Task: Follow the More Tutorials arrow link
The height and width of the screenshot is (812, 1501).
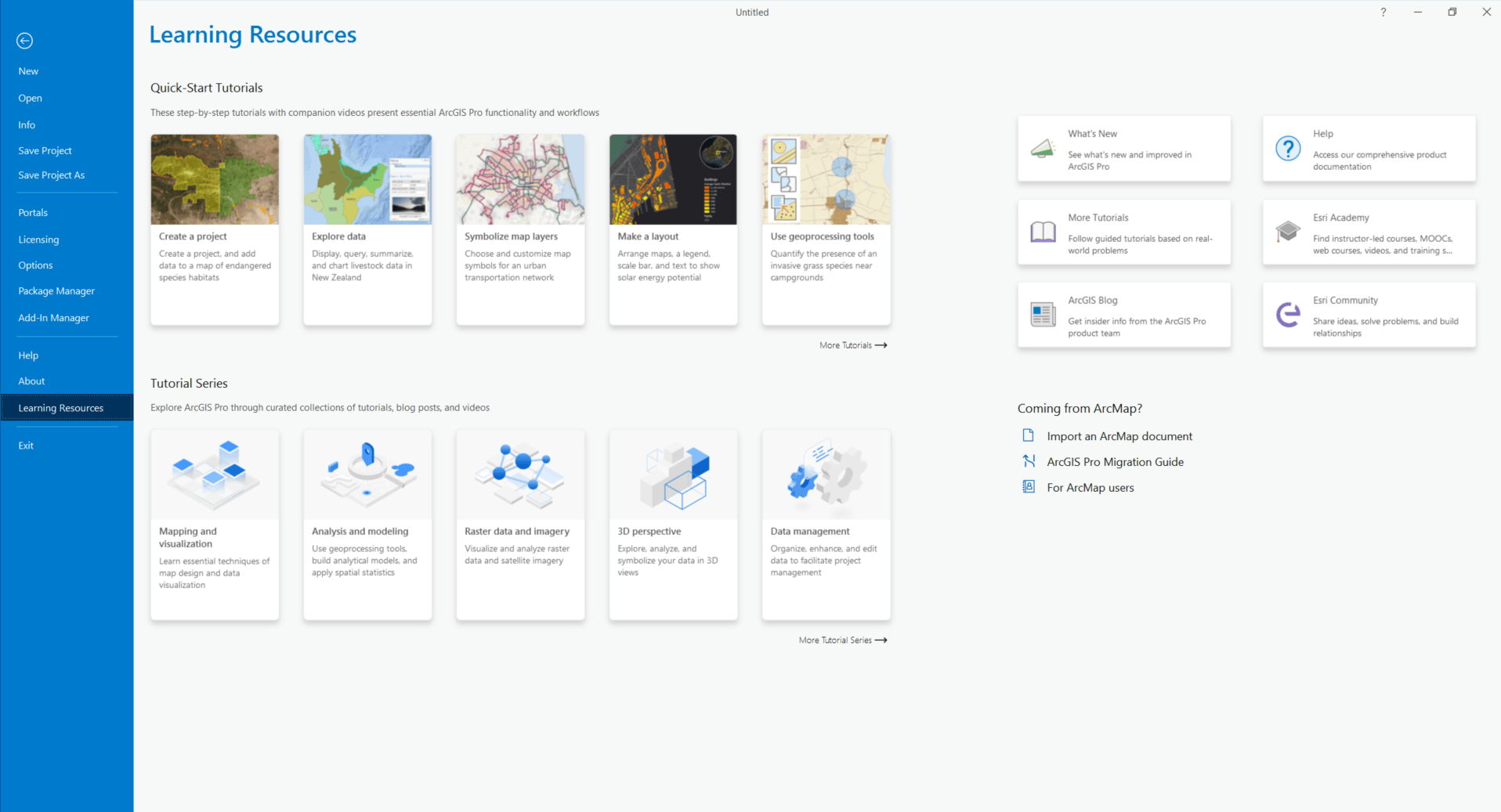Action: tap(852, 345)
